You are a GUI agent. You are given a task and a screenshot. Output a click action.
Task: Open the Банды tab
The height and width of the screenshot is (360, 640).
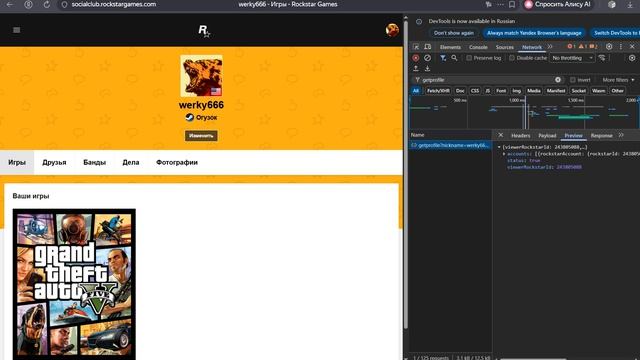pos(94,162)
